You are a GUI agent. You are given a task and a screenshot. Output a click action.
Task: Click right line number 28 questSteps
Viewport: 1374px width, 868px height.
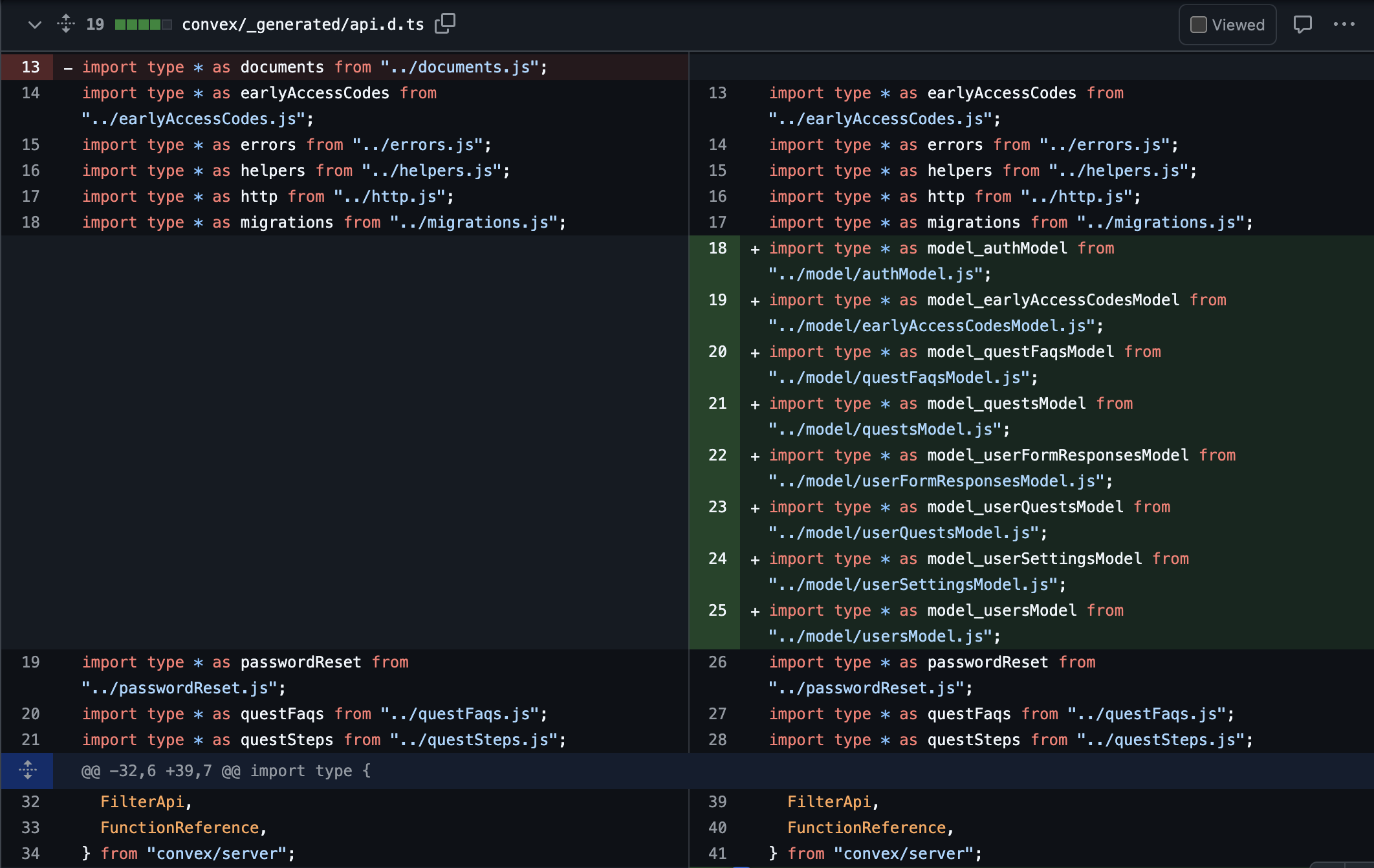pos(717,740)
